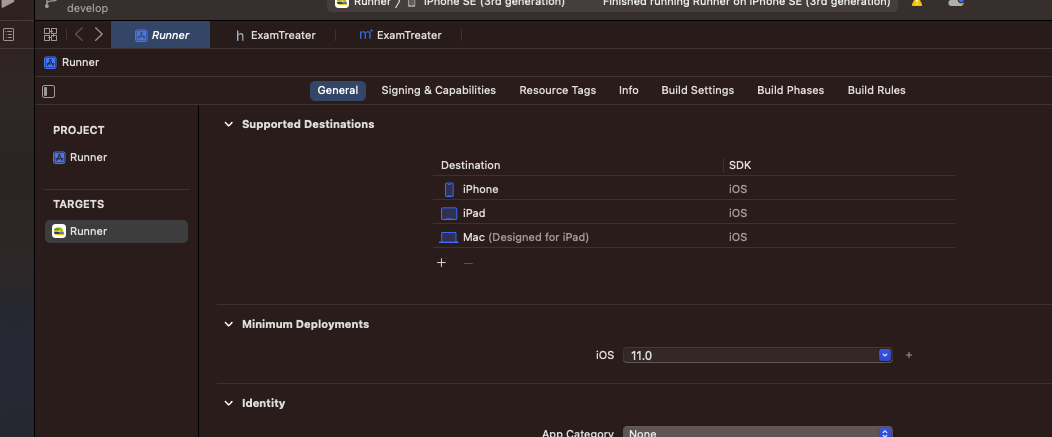Viewport: 1052px width, 437px height.
Task: Click the Runner breadcrumb label
Action: point(81,62)
